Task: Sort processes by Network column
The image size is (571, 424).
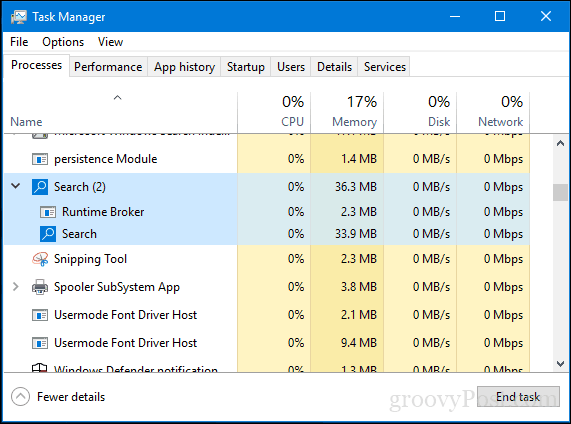Action: click(x=493, y=113)
